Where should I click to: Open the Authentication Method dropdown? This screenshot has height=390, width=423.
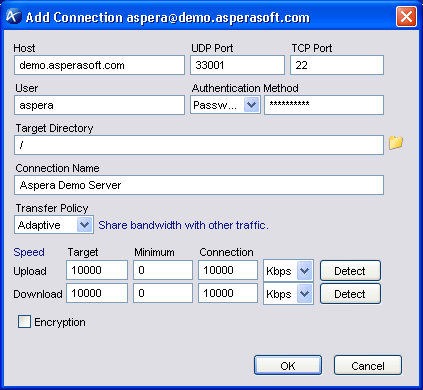point(225,105)
